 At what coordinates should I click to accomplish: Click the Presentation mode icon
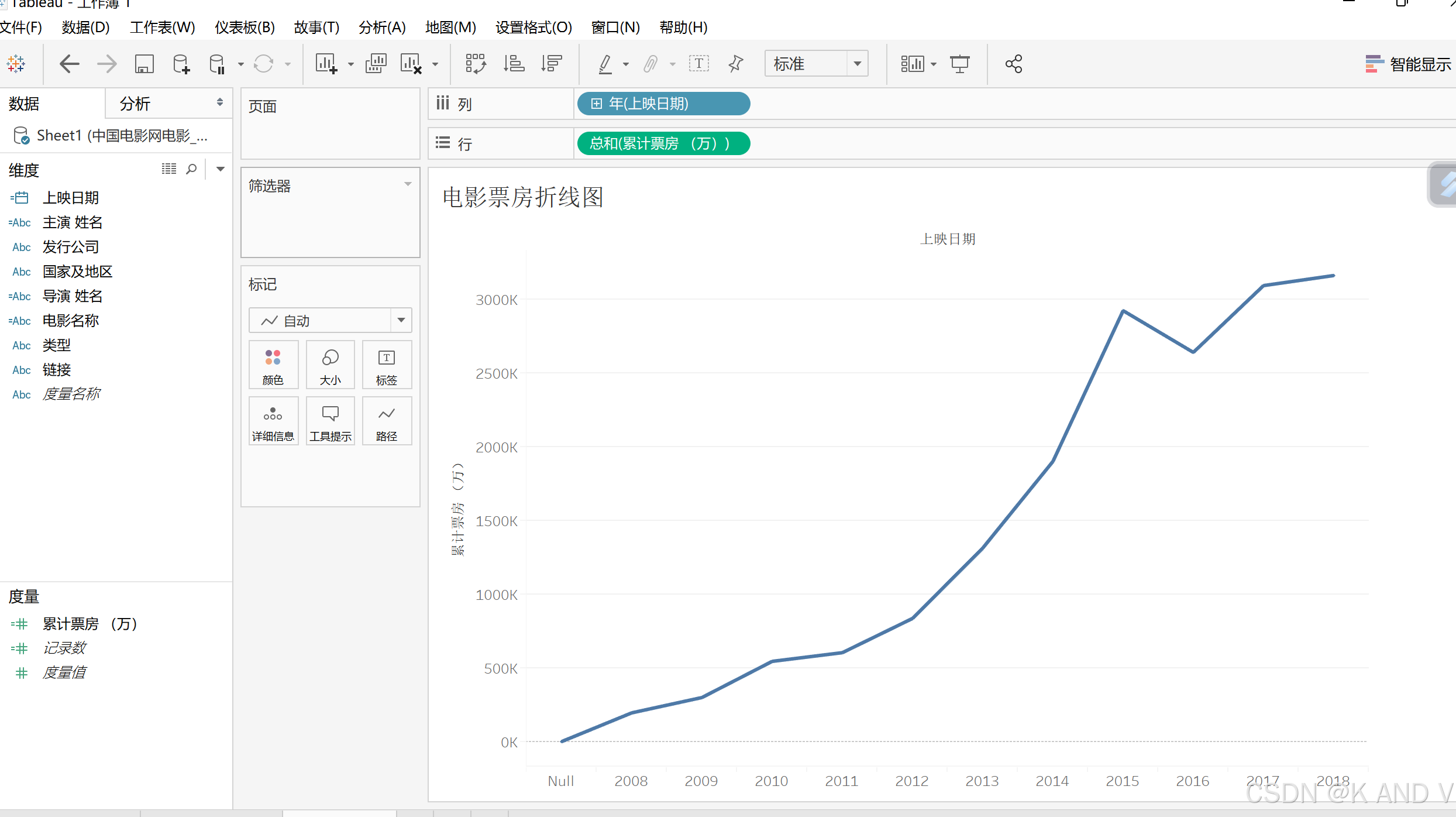959,64
